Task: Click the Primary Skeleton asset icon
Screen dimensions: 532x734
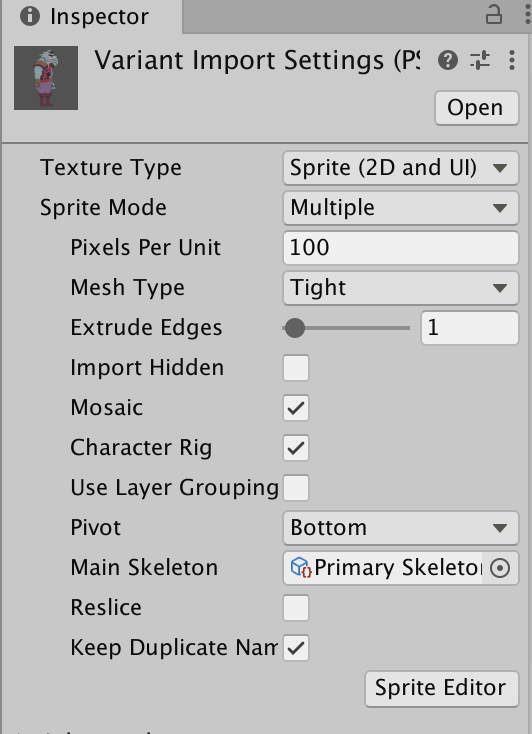Action: [301, 567]
